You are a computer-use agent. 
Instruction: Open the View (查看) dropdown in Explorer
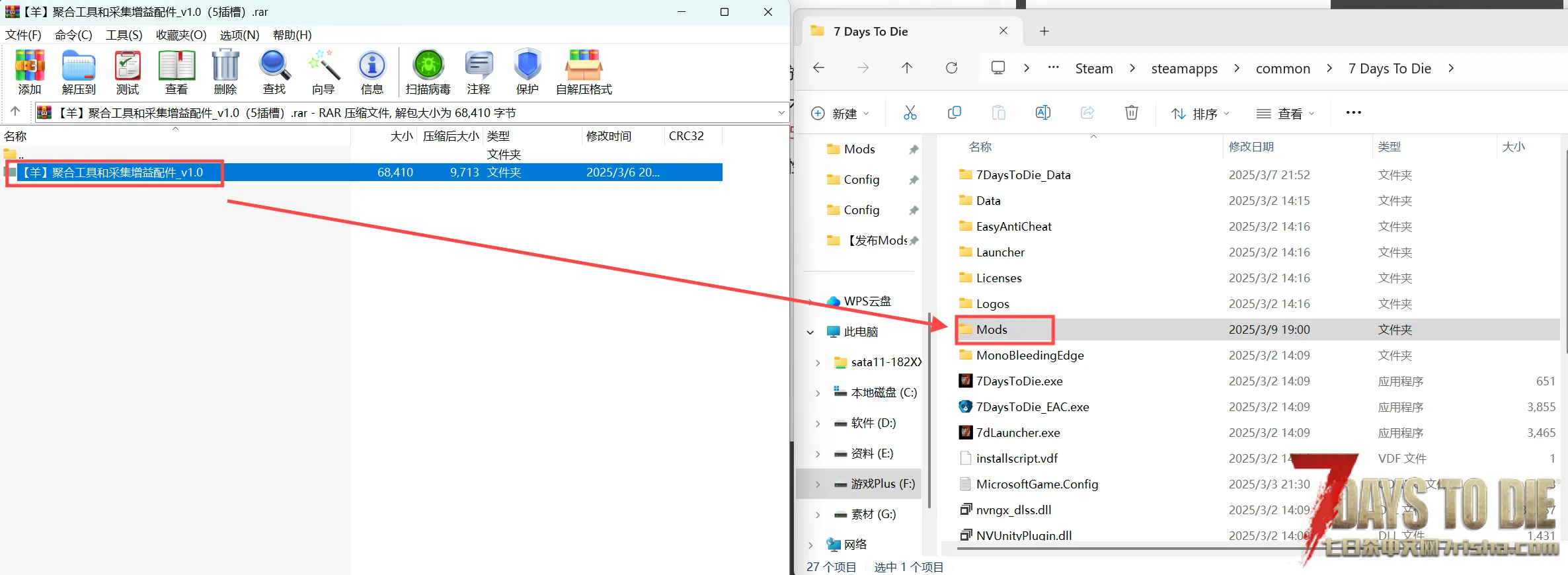1285,114
